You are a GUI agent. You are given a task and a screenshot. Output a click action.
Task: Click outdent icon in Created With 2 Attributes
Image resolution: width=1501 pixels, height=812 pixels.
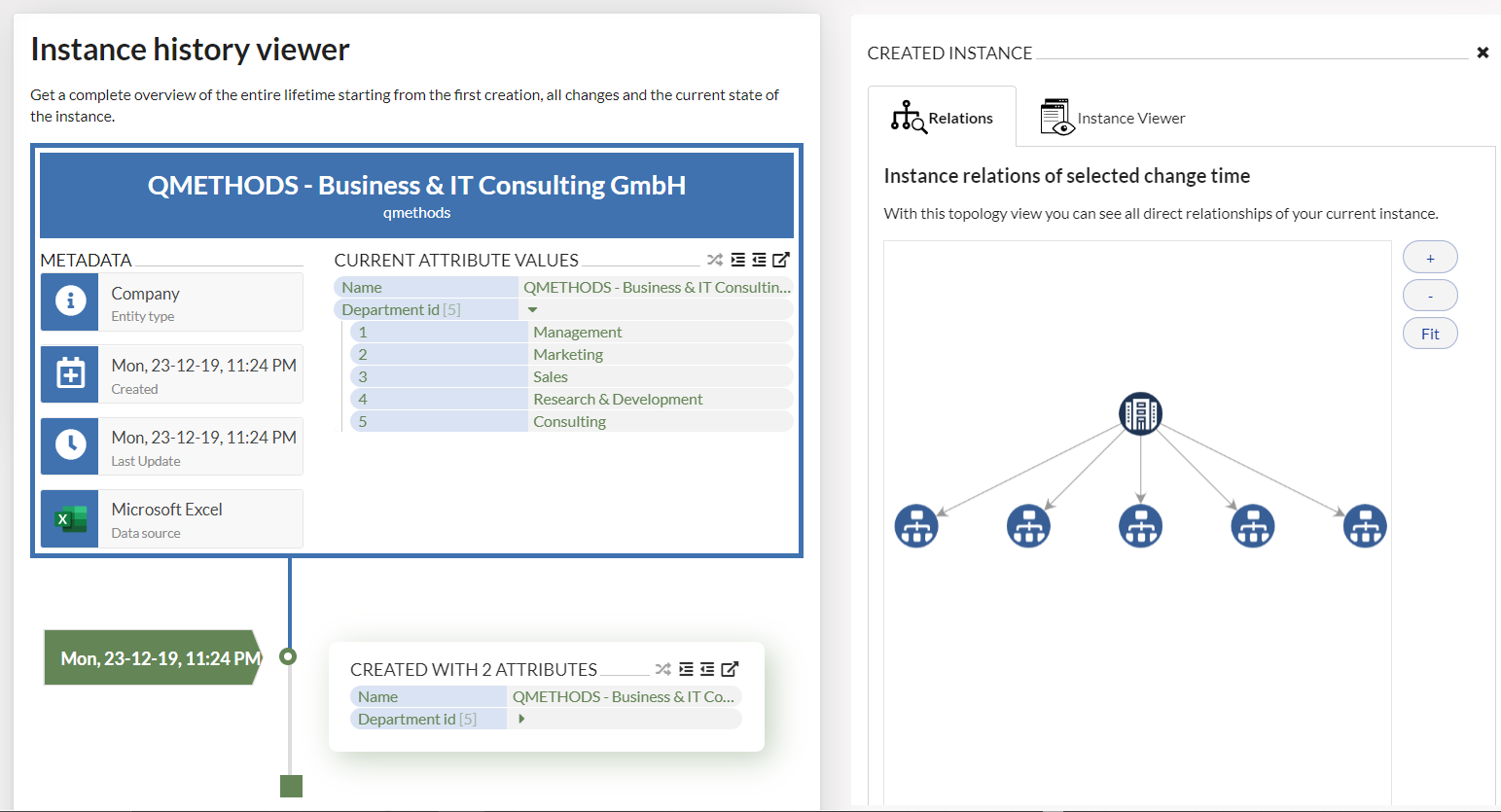point(707,669)
